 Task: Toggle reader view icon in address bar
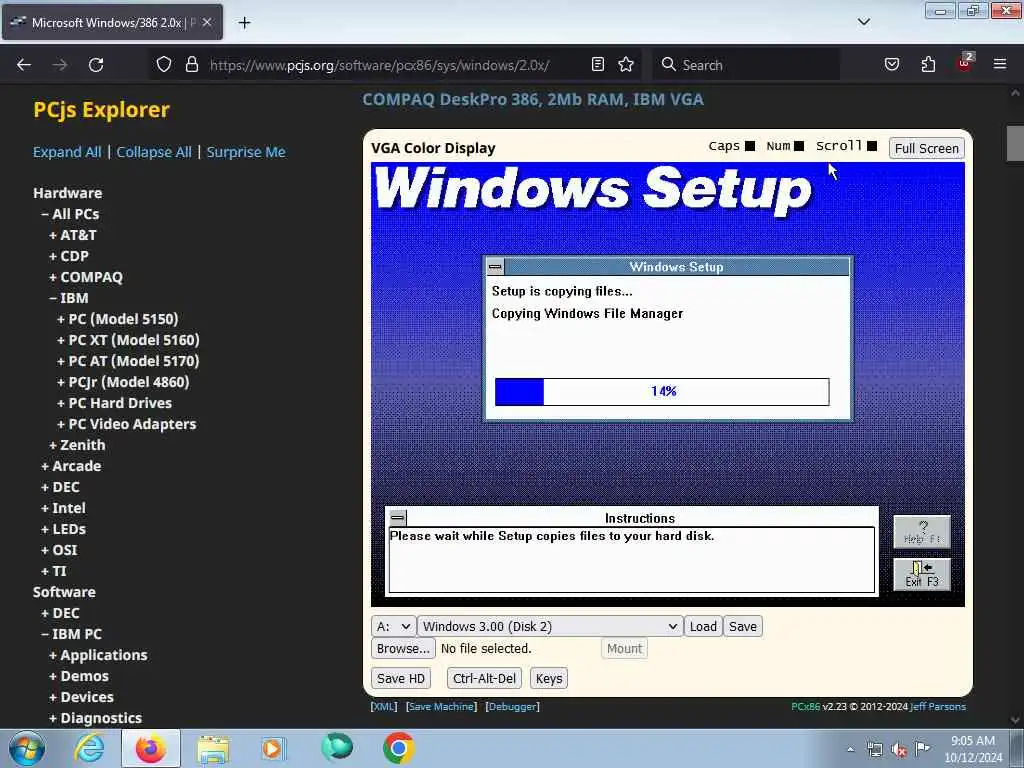[598, 64]
